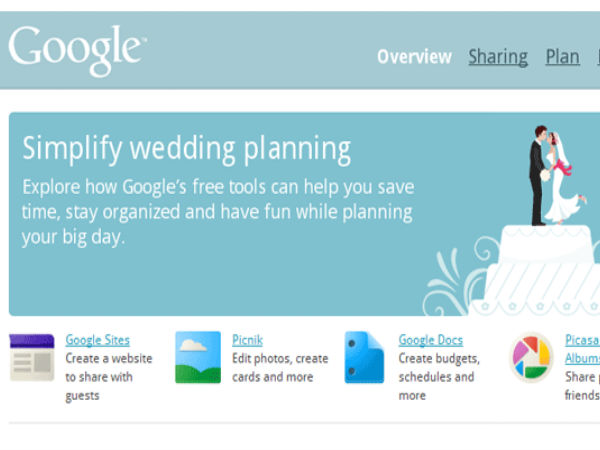Select the Overview tab
The height and width of the screenshot is (450, 600).
414,57
